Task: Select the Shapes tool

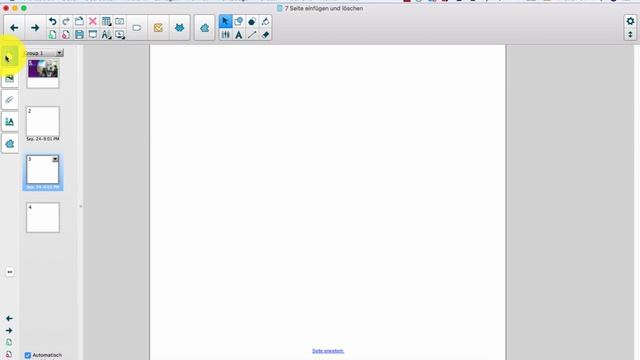Action: pyautogui.click(x=239, y=21)
